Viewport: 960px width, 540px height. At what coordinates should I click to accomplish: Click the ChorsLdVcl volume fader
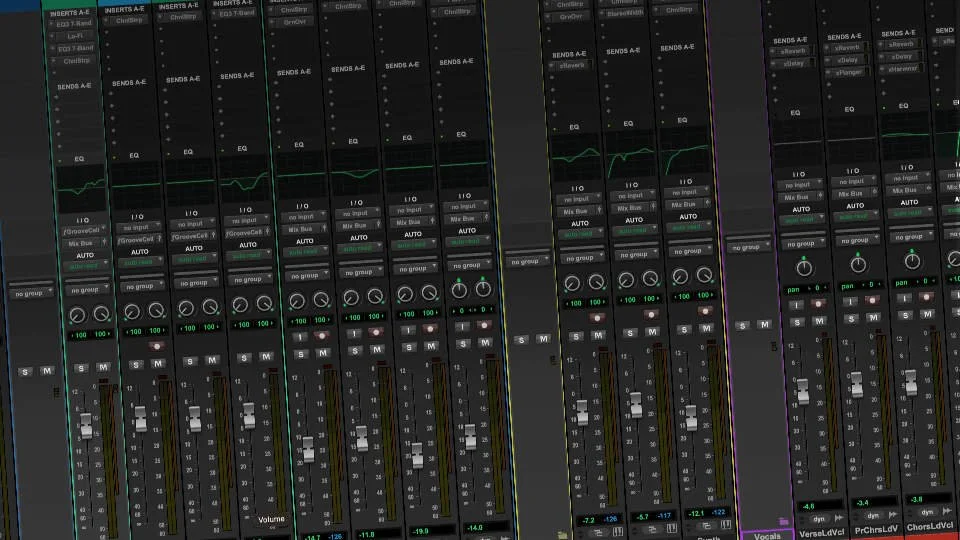pyautogui.click(x=911, y=381)
